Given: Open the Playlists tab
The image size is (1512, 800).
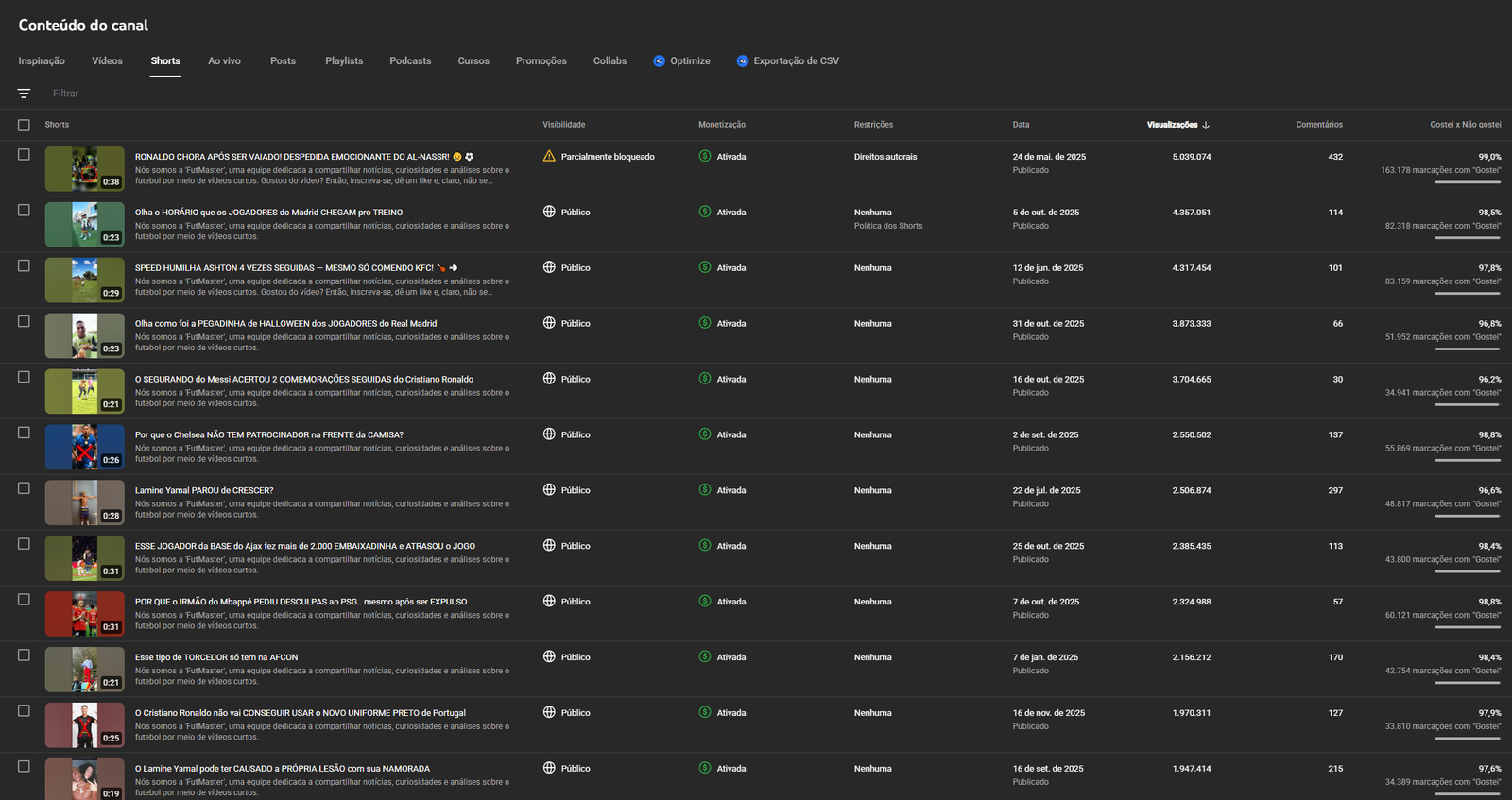Looking at the screenshot, I should coord(344,61).
